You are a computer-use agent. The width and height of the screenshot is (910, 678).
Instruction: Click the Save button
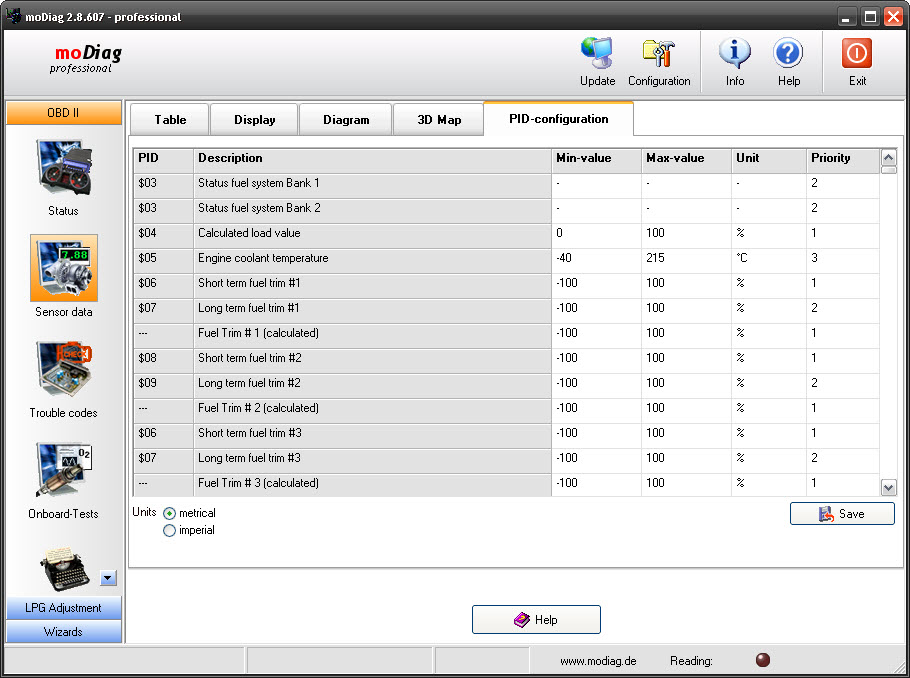coord(842,514)
